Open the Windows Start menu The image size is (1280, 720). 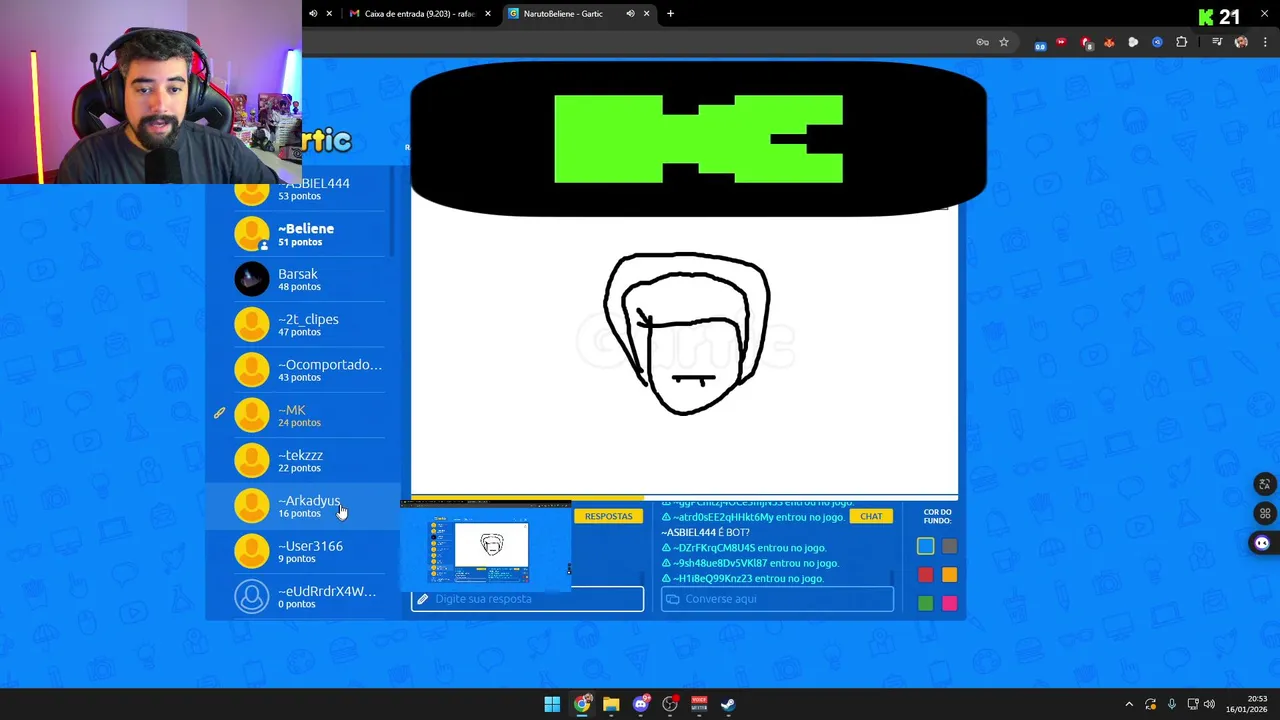[552, 704]
